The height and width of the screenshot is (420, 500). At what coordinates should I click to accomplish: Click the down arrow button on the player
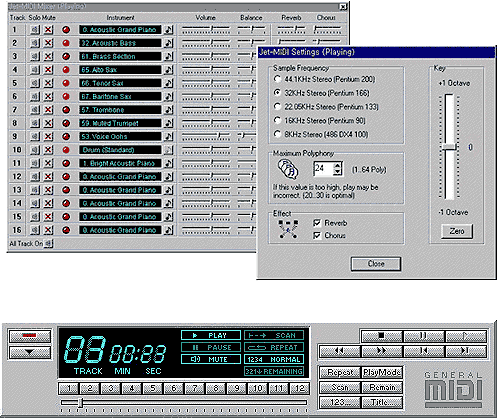pos(30,352)
